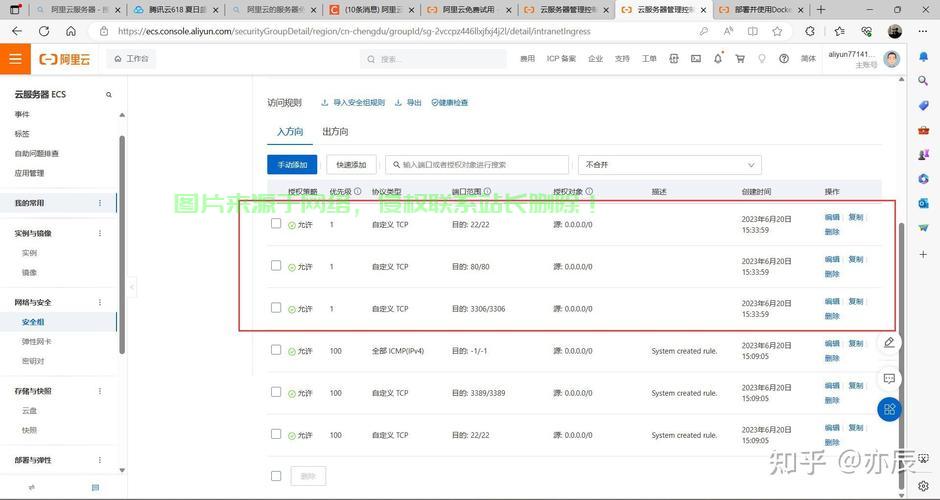This screenshot has height=500, width=940.
Task: Open the help question mark icon
Action: (x=784, y=59)
